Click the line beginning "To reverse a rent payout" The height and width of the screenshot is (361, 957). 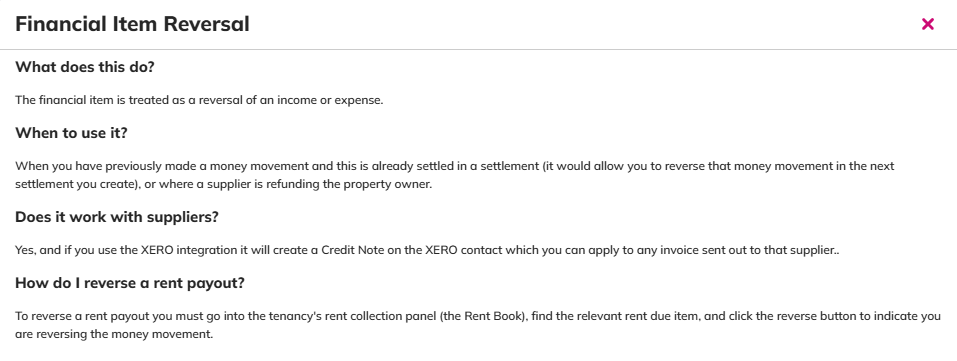[x=478, y=316]
